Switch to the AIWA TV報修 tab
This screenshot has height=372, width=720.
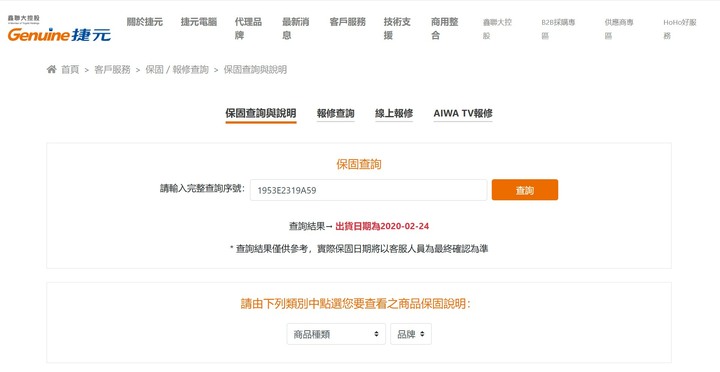click(463, 113)
